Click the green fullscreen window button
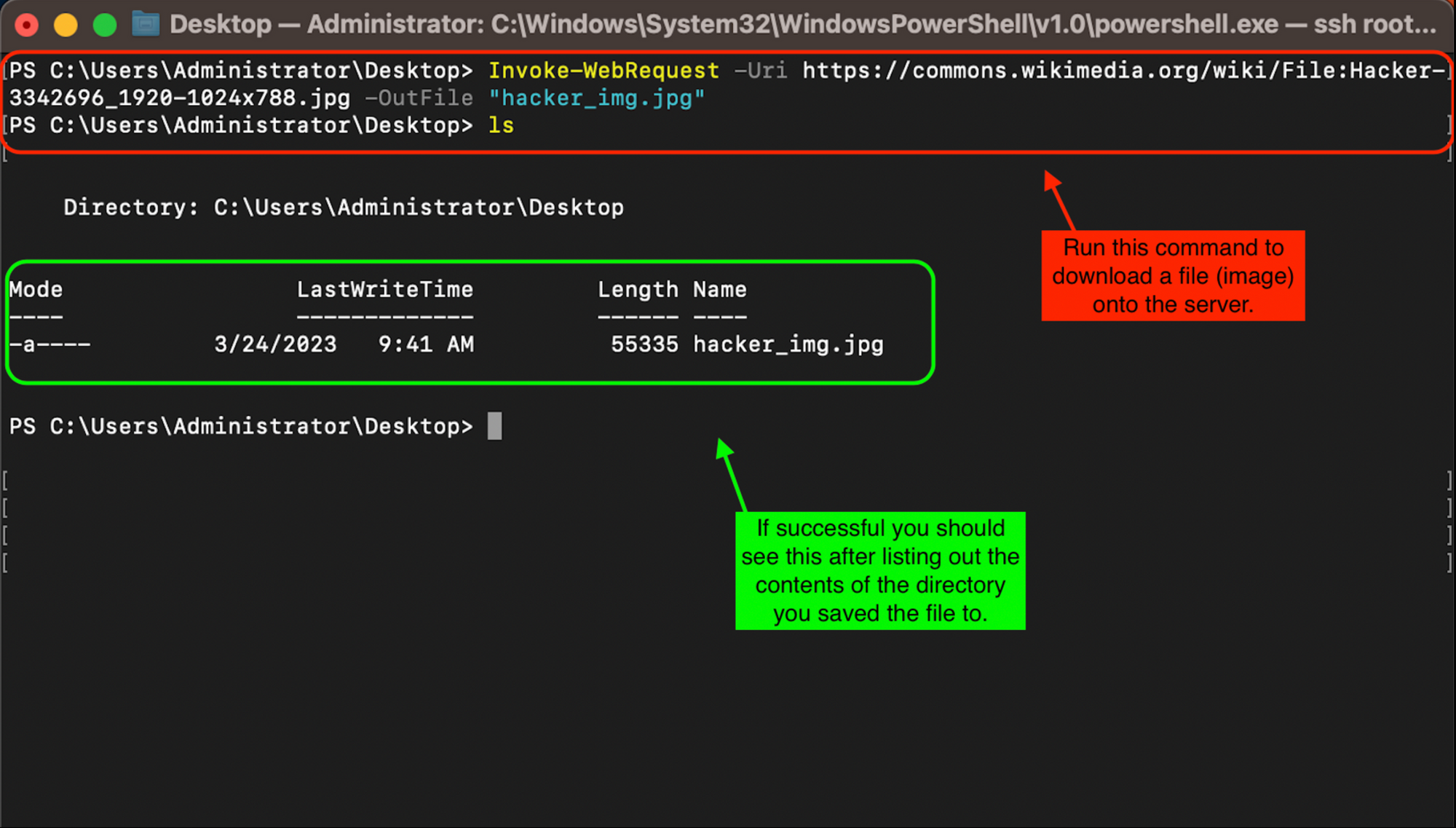The width and height of the screenshot is (1456, 828). [105, 25]
